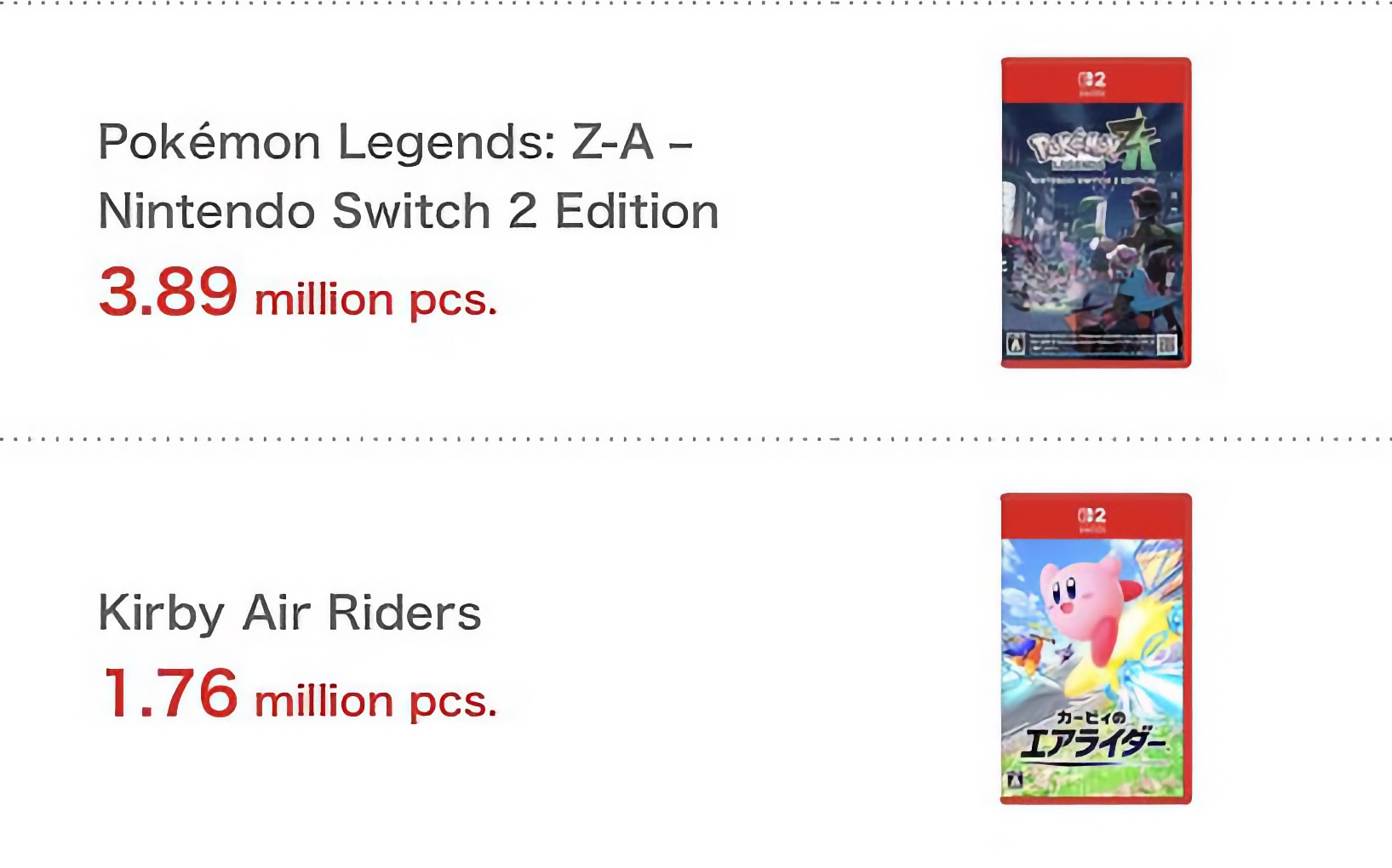Open the "Kirby Air Riders" title

289,613
